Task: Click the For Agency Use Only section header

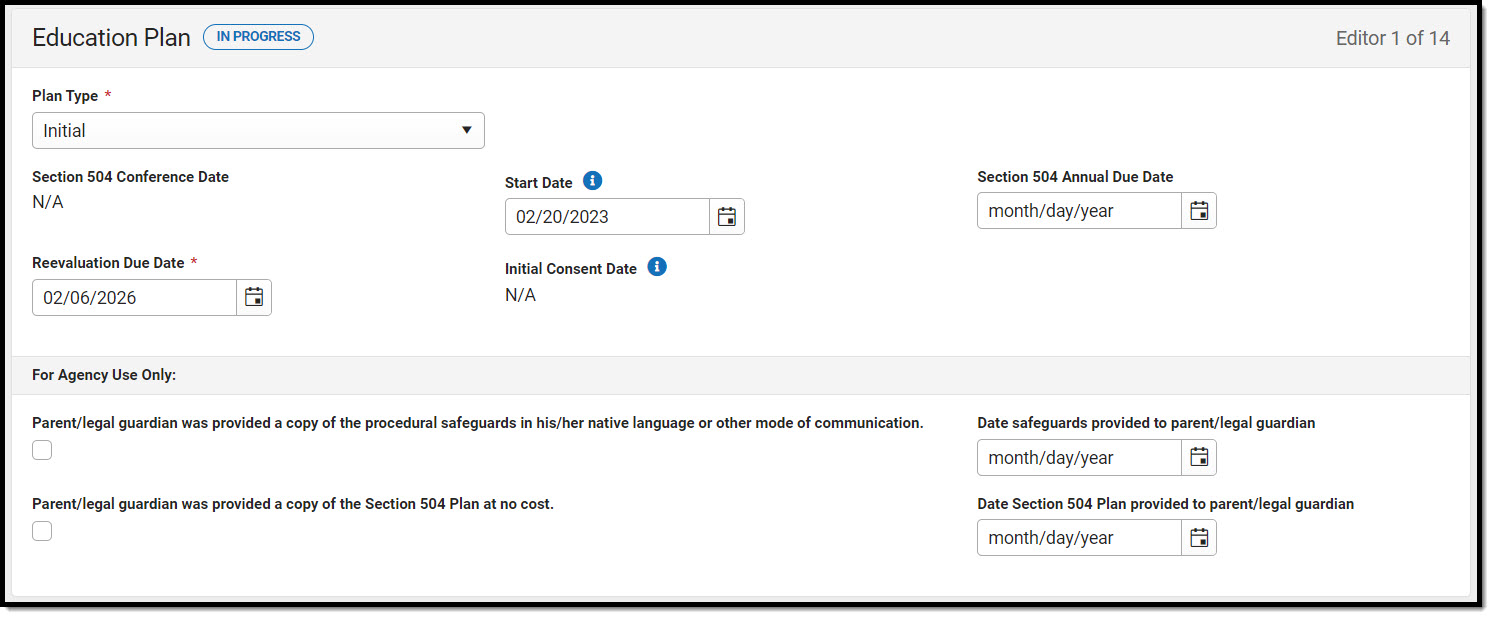Action: point(104,376)
